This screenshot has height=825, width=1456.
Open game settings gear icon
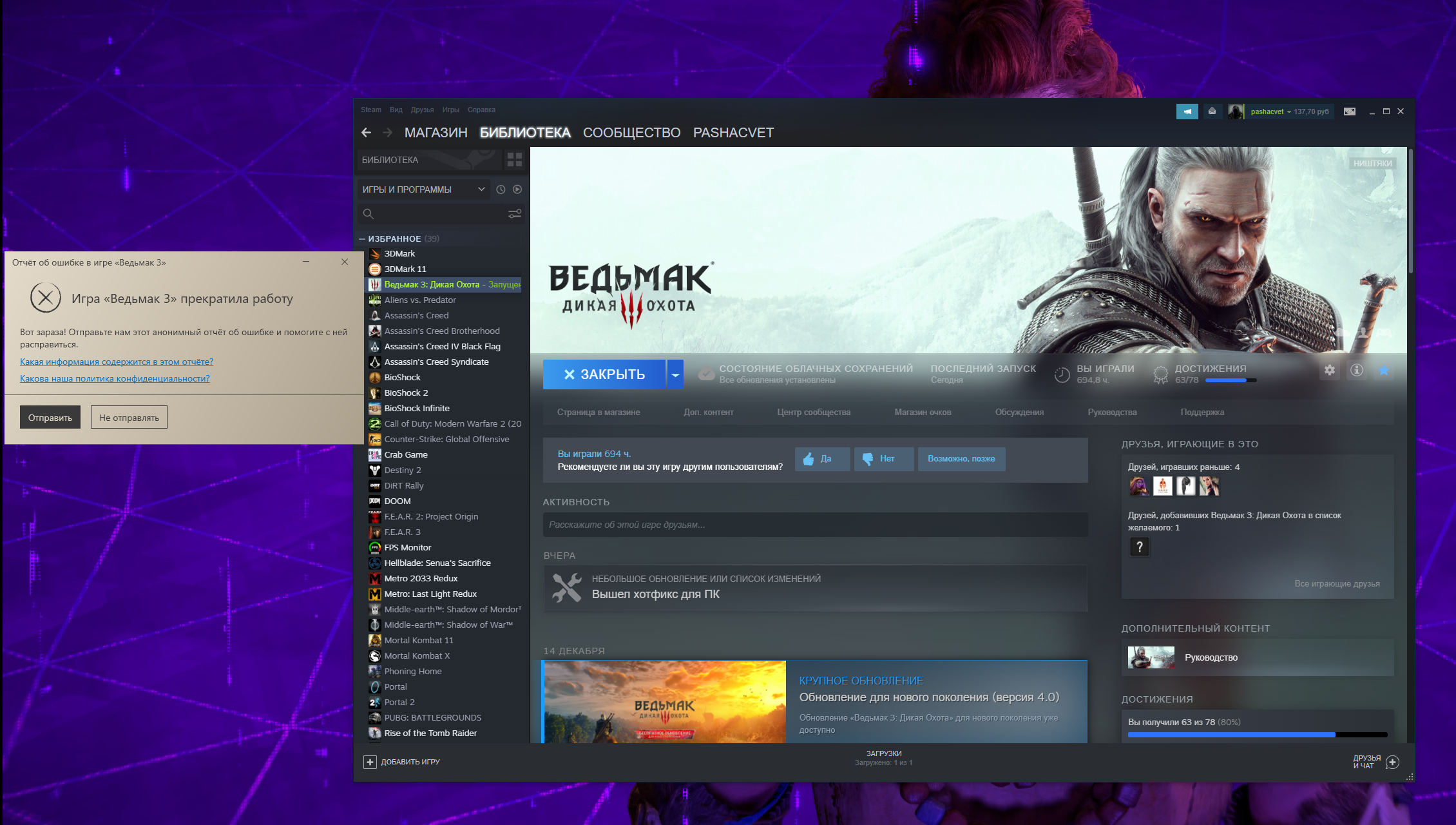tap(1330, 371)
